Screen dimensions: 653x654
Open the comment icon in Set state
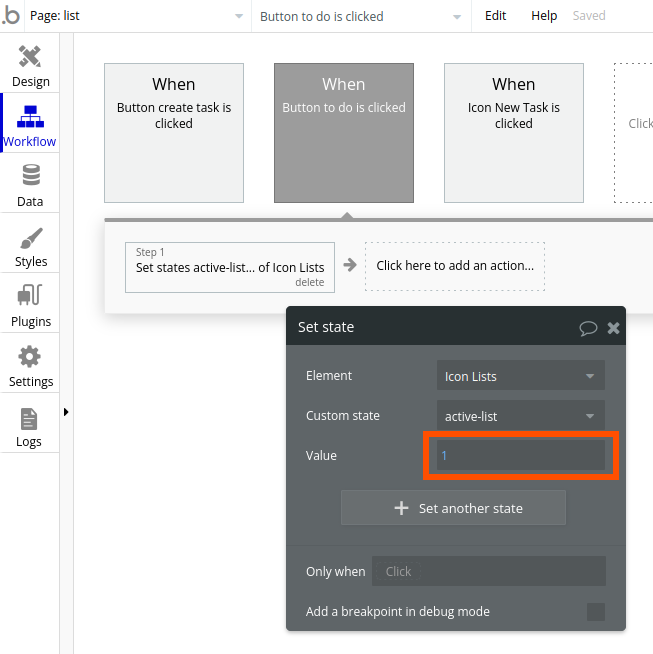pos(588,328)
